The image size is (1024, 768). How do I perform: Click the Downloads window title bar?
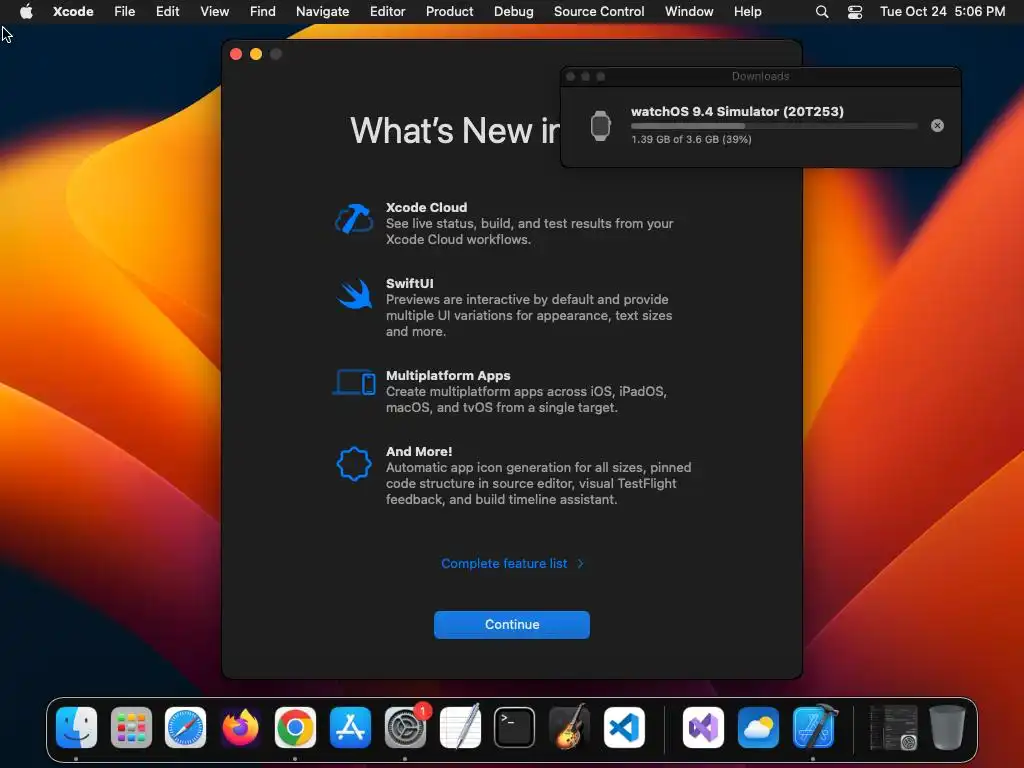760,76
